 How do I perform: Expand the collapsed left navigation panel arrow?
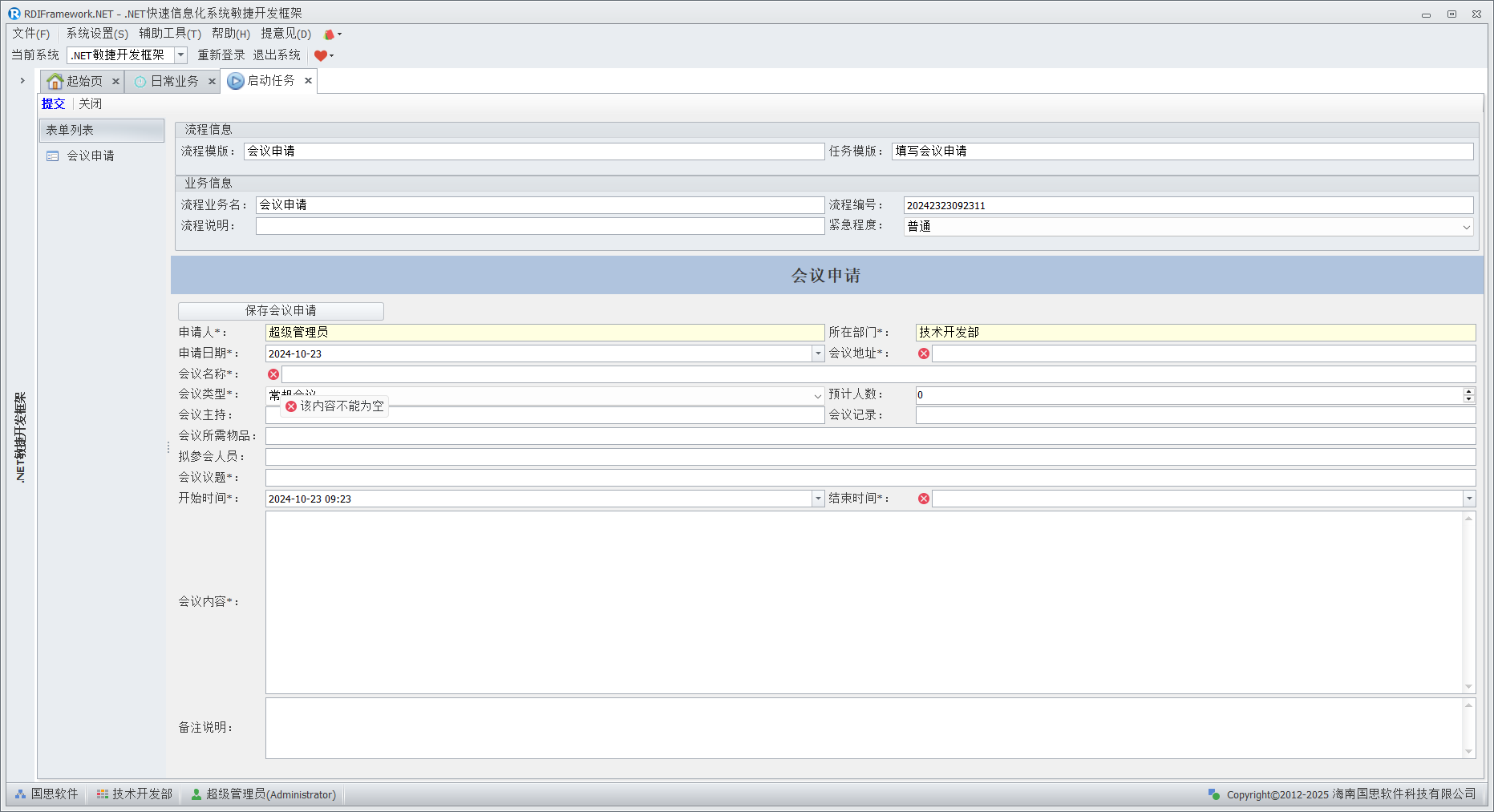22,81
